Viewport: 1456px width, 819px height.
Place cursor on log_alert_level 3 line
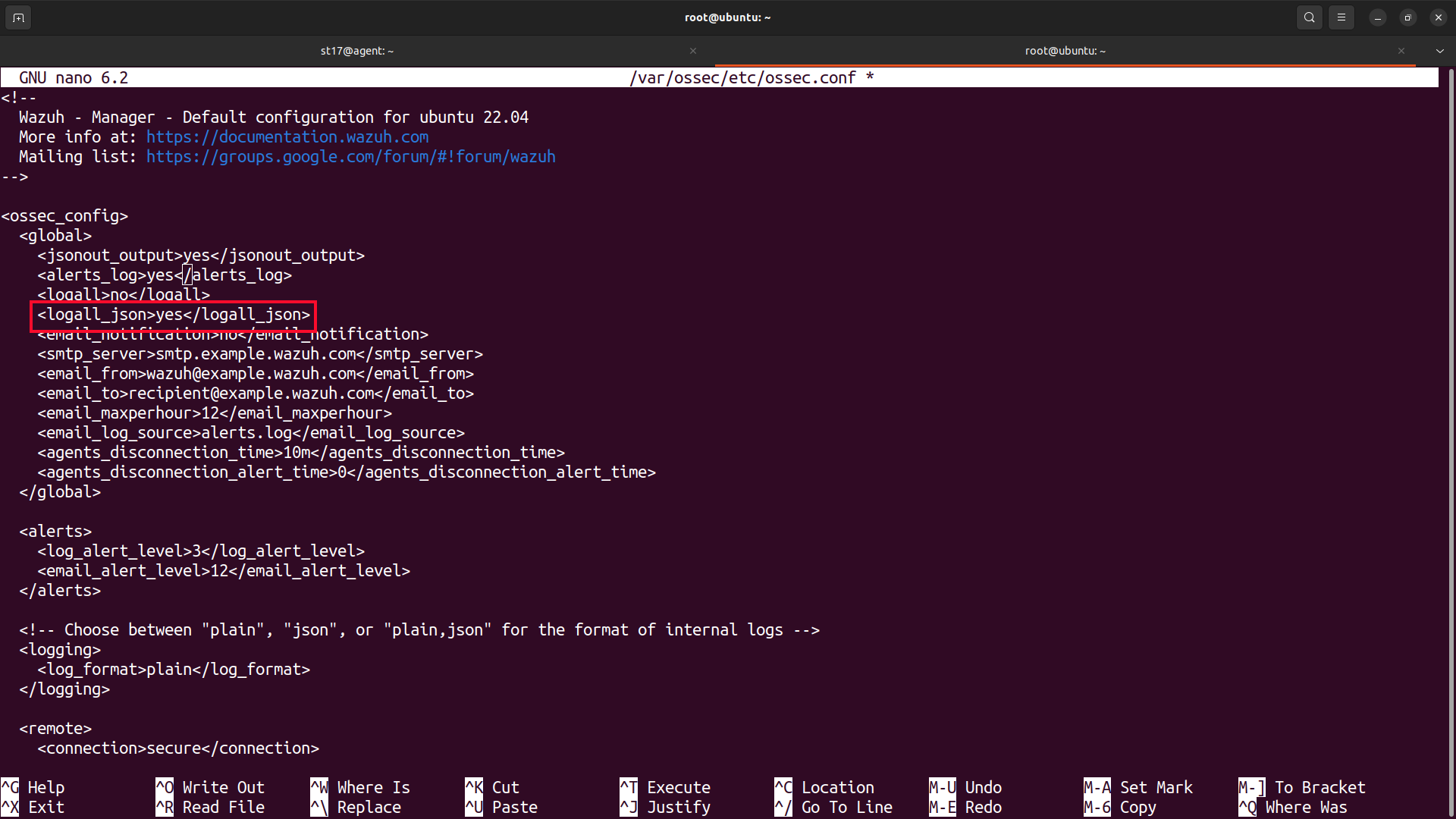tap(201, 551)
